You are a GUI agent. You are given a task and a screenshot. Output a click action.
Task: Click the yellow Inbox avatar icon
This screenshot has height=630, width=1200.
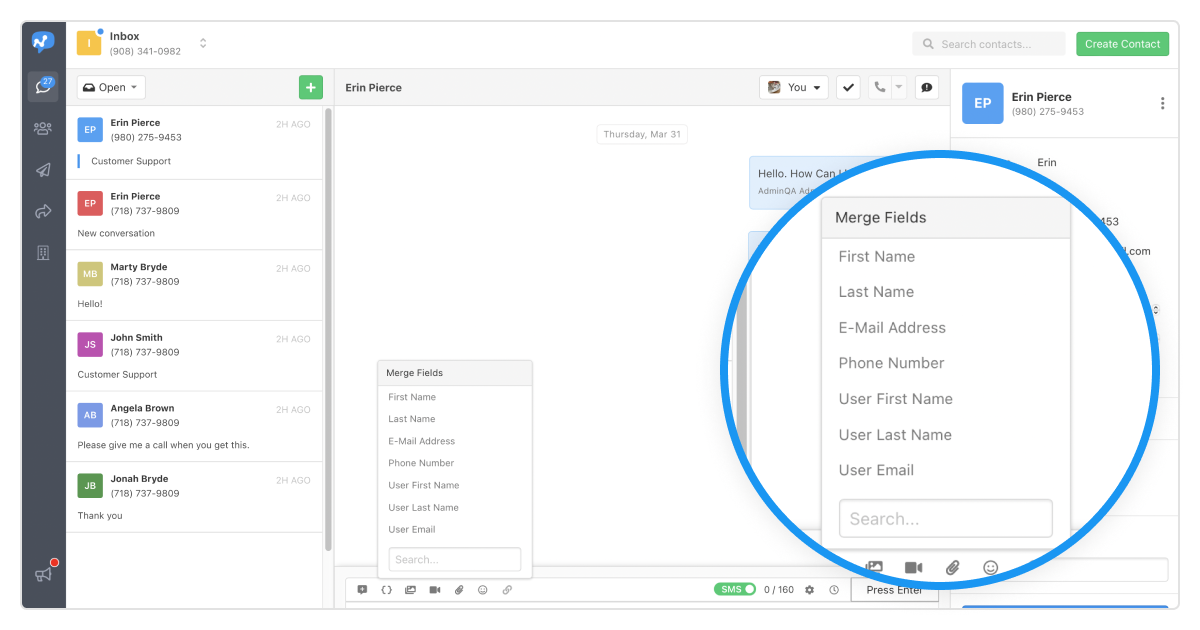[x=89, y=43]
